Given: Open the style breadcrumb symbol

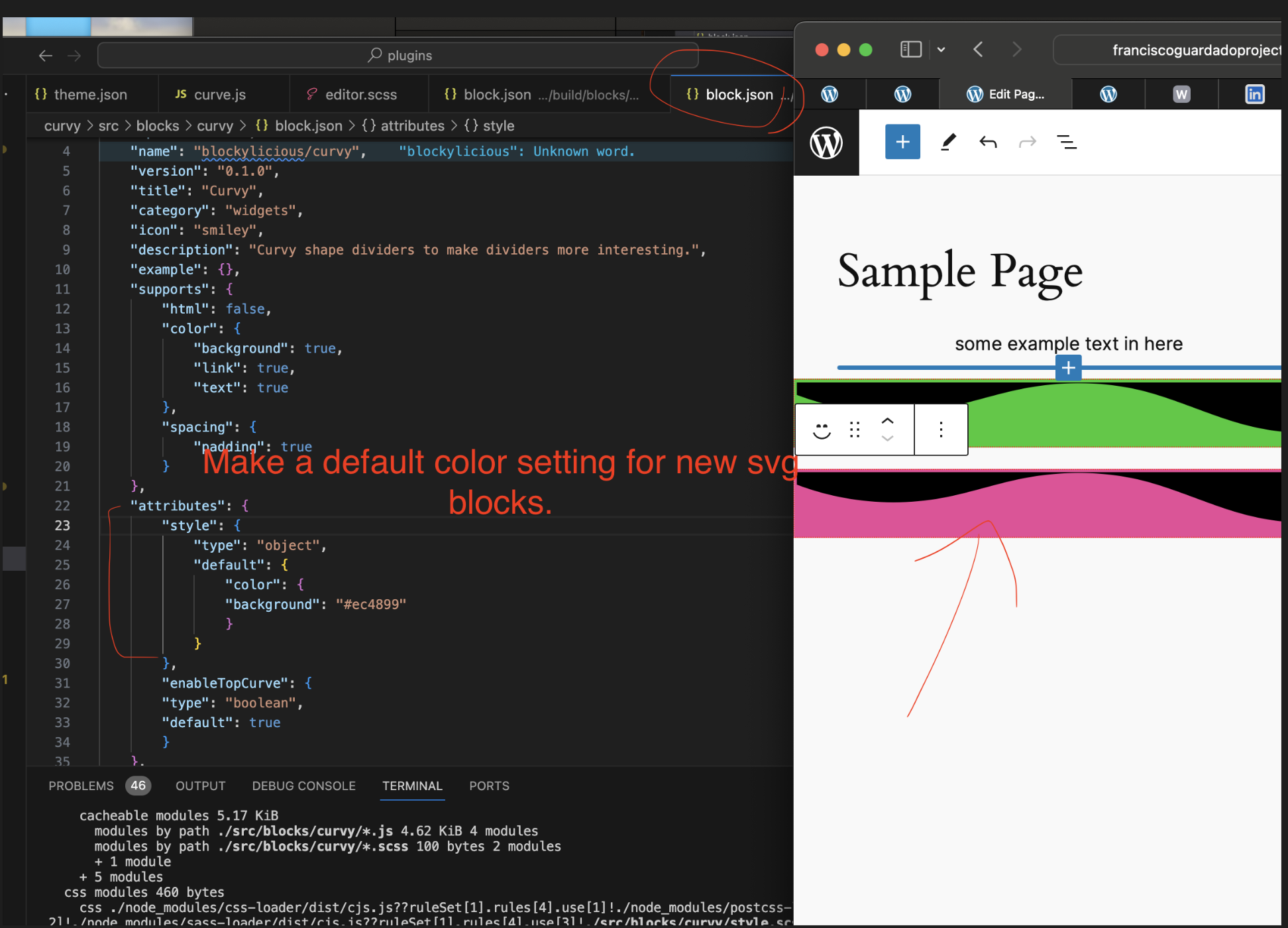Looking at the screenshot, I should 490,126.
